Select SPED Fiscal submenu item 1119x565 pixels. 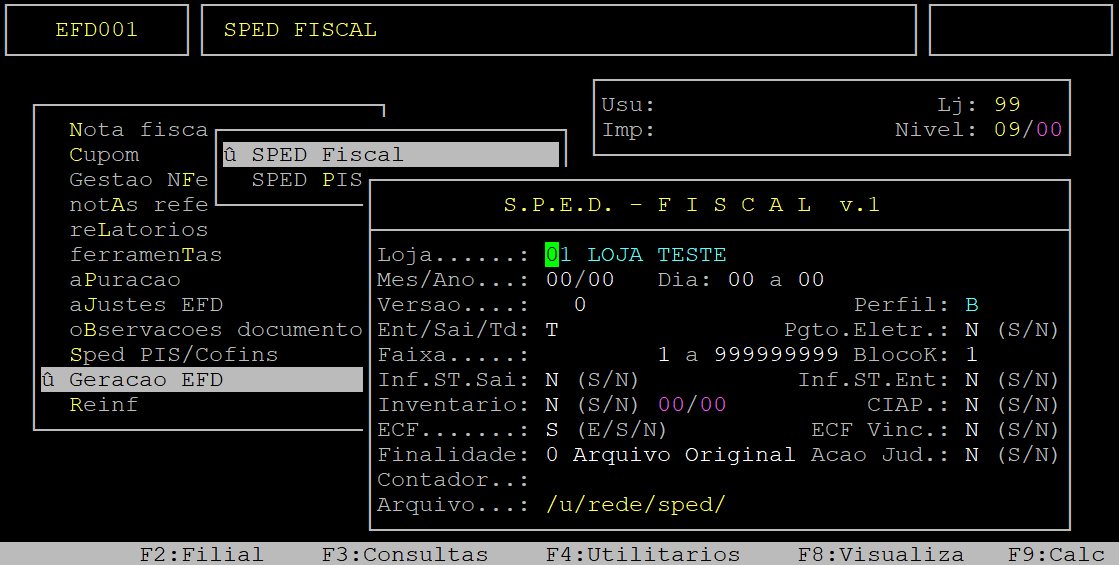coord(390,155)
